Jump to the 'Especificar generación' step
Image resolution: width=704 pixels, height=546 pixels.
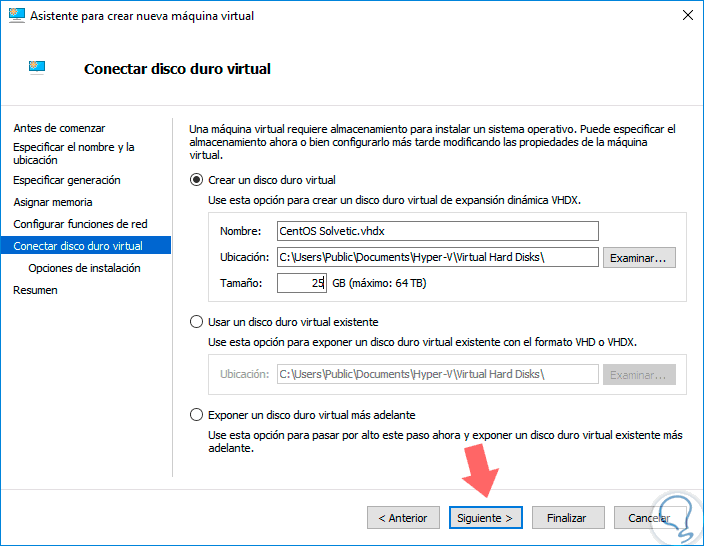(67, 180)
